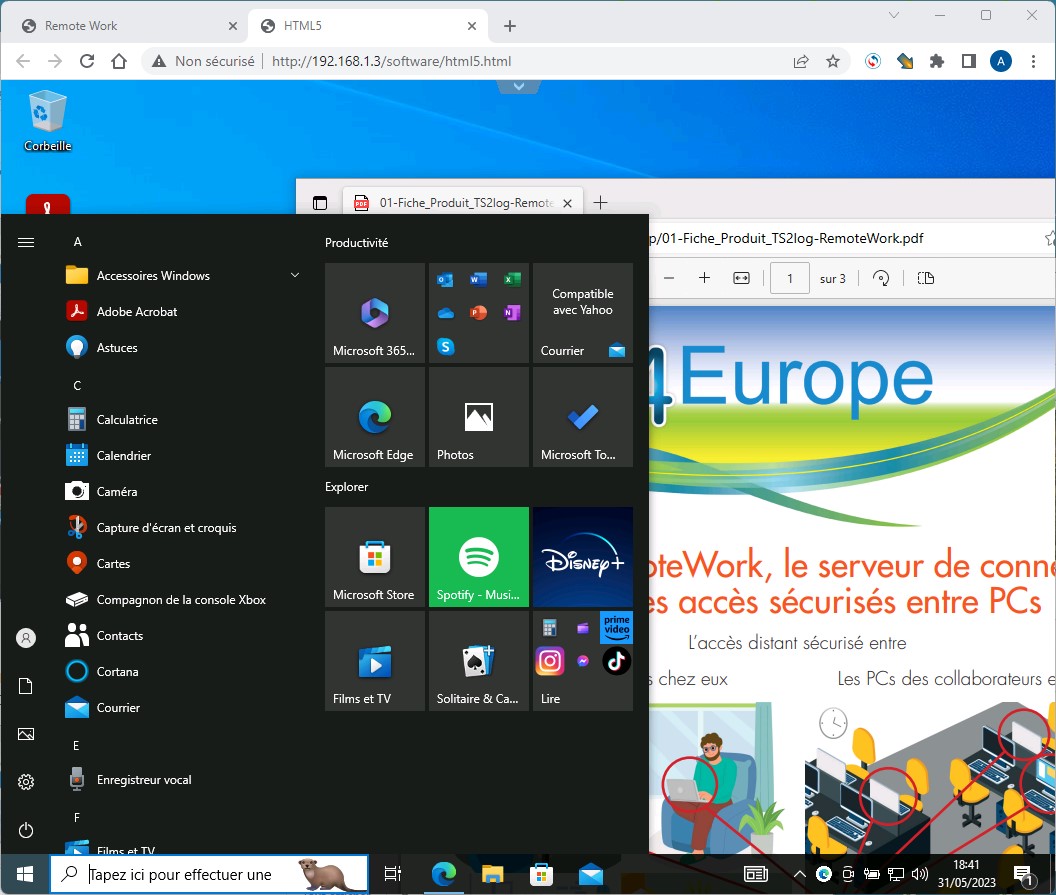
Task: Open the Courrier Yahoo mail tile
Action: click(583, 313)
